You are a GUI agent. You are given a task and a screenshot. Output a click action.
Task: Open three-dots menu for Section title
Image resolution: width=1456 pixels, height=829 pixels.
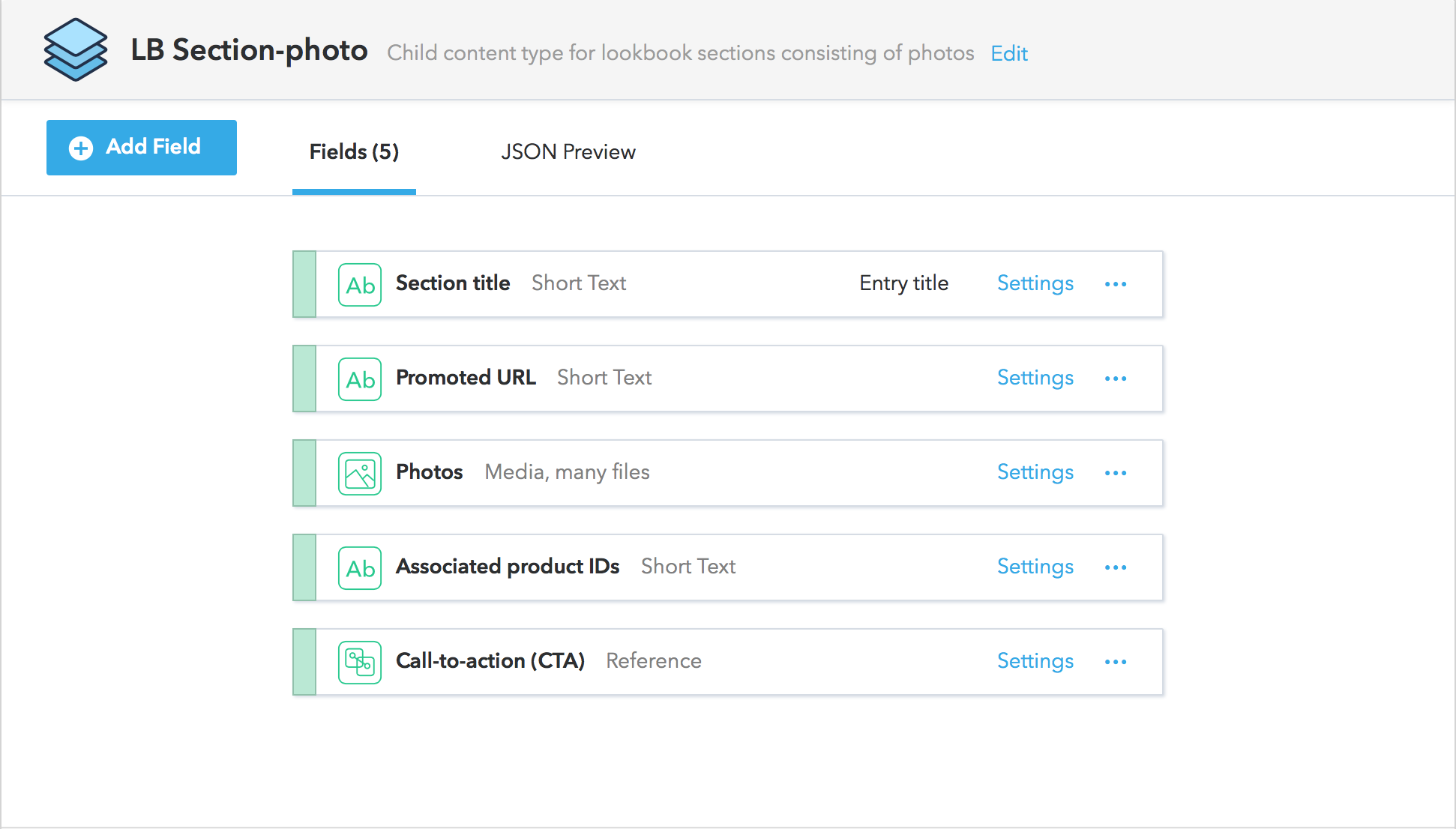coord(1116,284)
